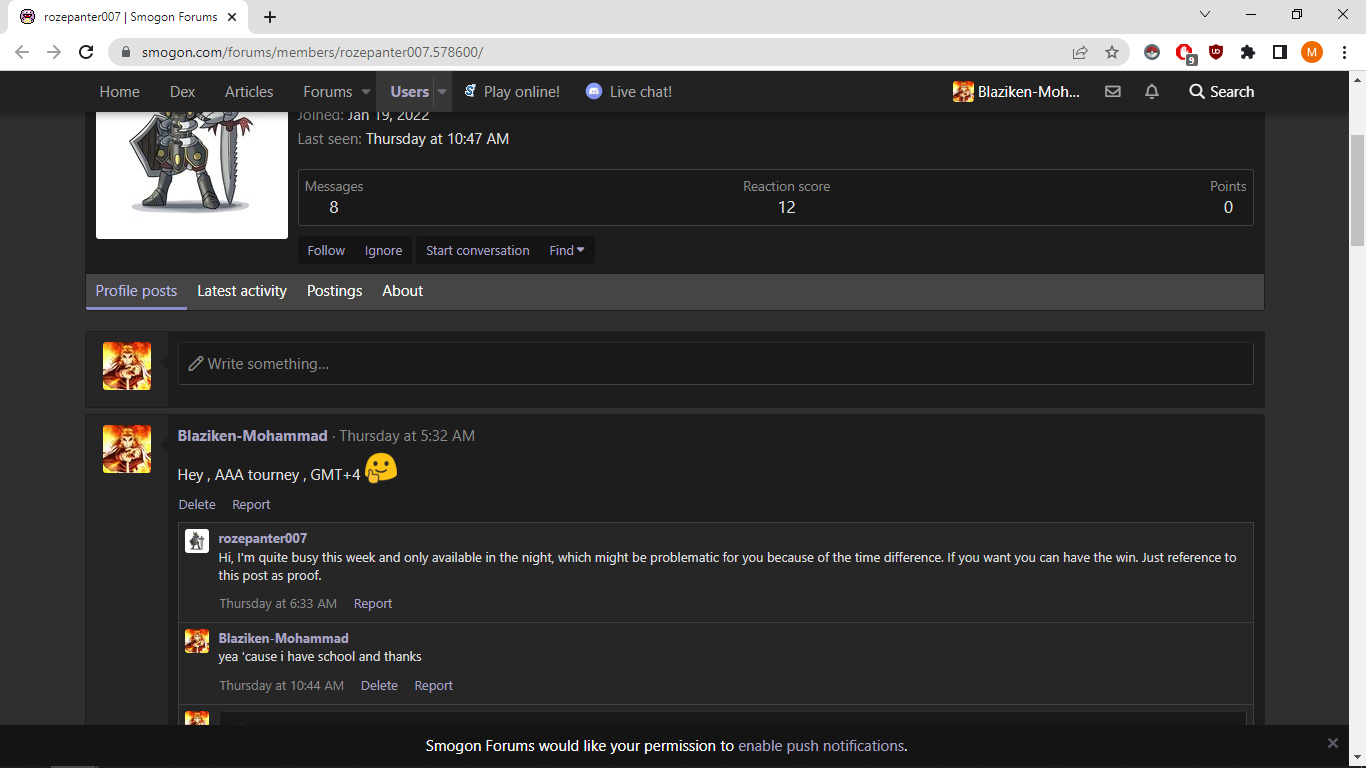Select the Profile posts tab
Viewport: 1366px width, 768px height.
pyautogui.click(x=136, y=291)
